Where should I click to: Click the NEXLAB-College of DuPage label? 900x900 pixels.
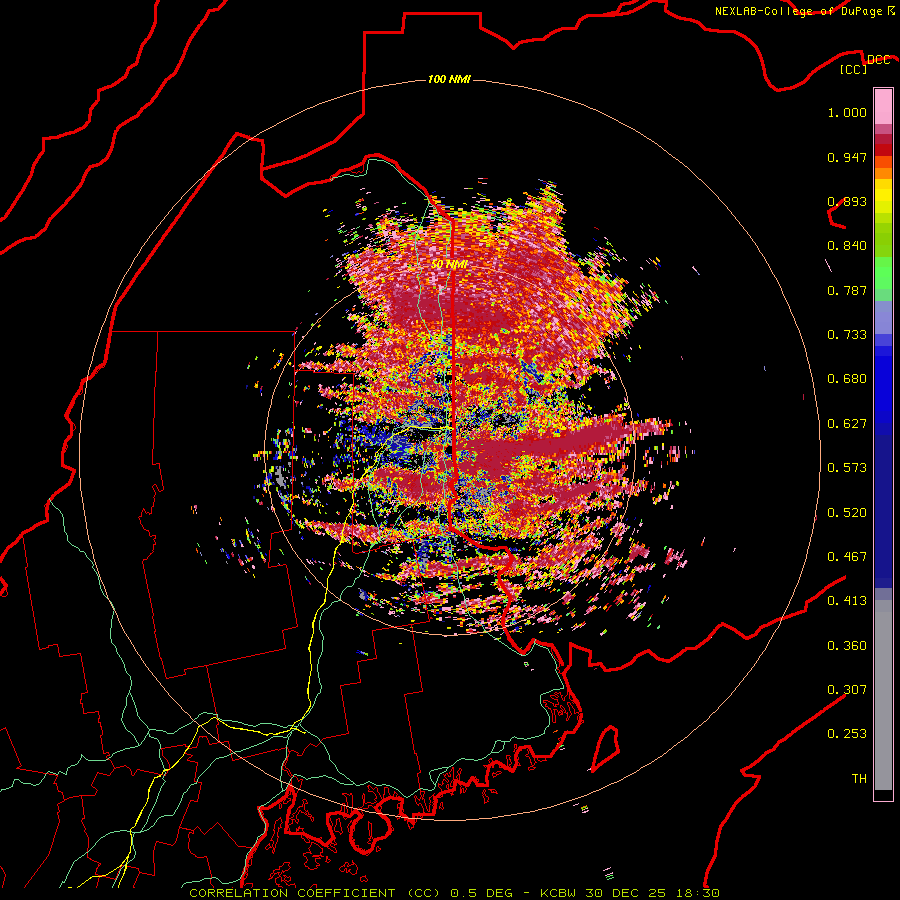pyautogui.click(x=799, y=11)
